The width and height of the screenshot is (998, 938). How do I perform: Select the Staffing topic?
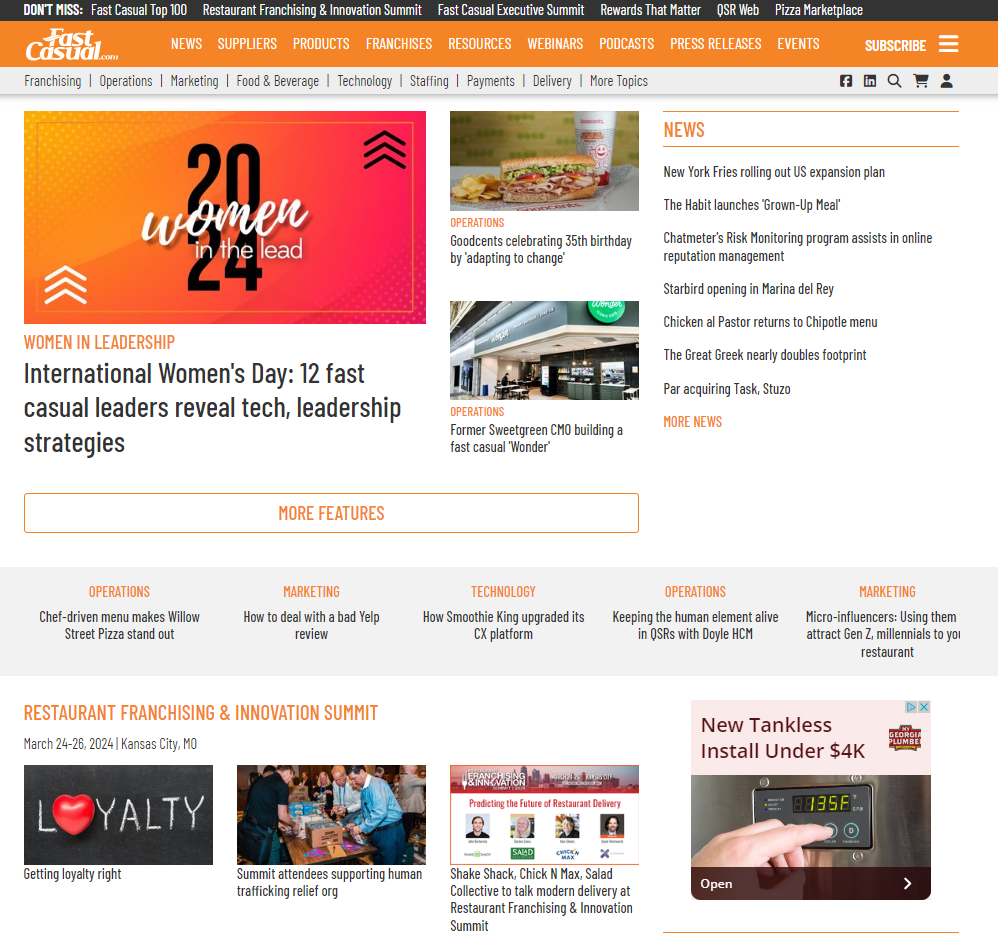[x=429, y=81]
